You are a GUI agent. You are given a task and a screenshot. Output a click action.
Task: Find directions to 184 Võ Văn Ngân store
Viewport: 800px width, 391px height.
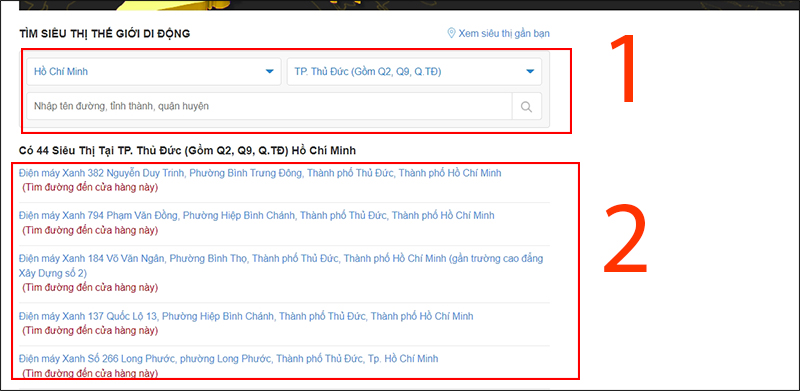click(x=90, y=287)
